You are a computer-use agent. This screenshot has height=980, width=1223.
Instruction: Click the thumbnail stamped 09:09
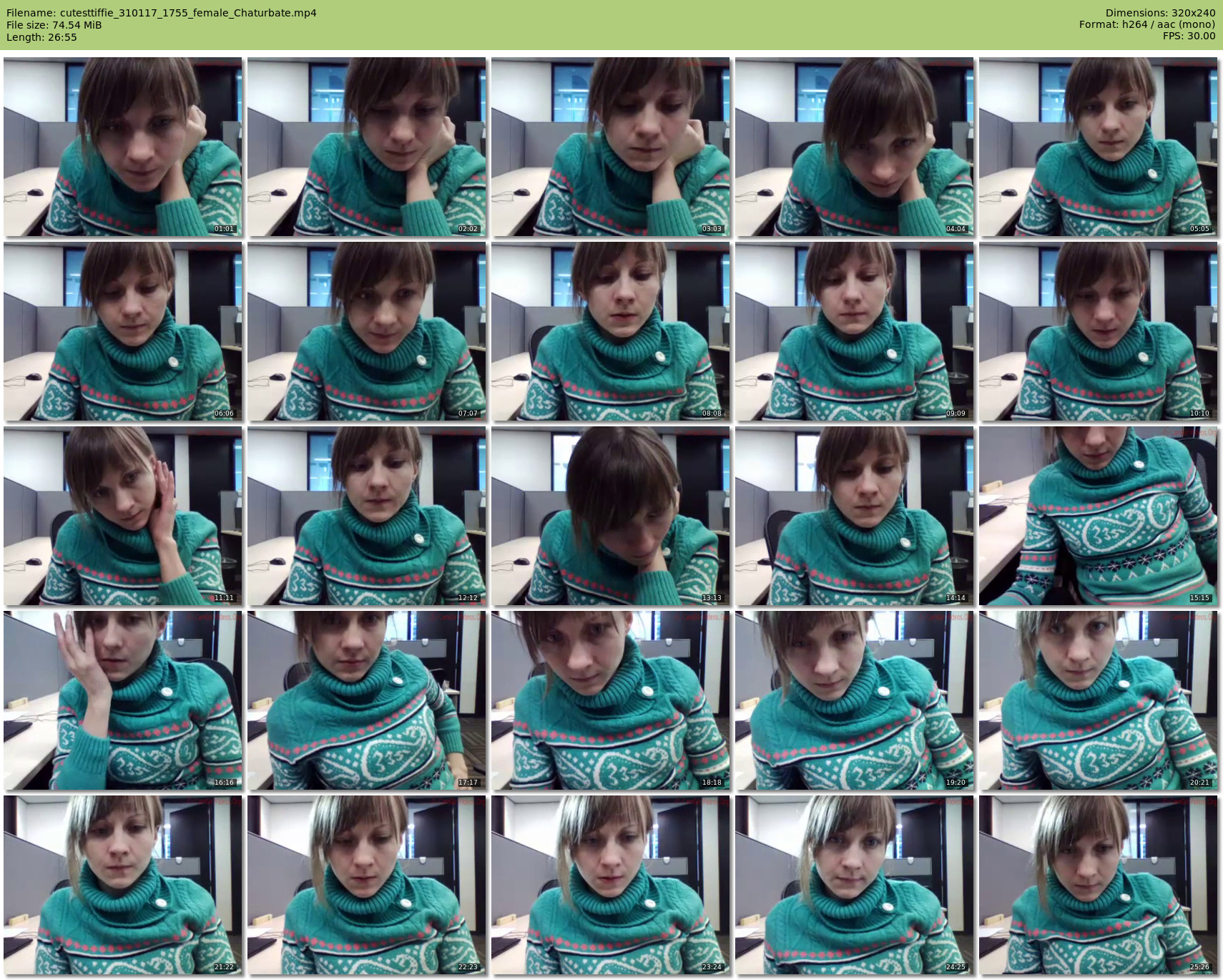855,331
